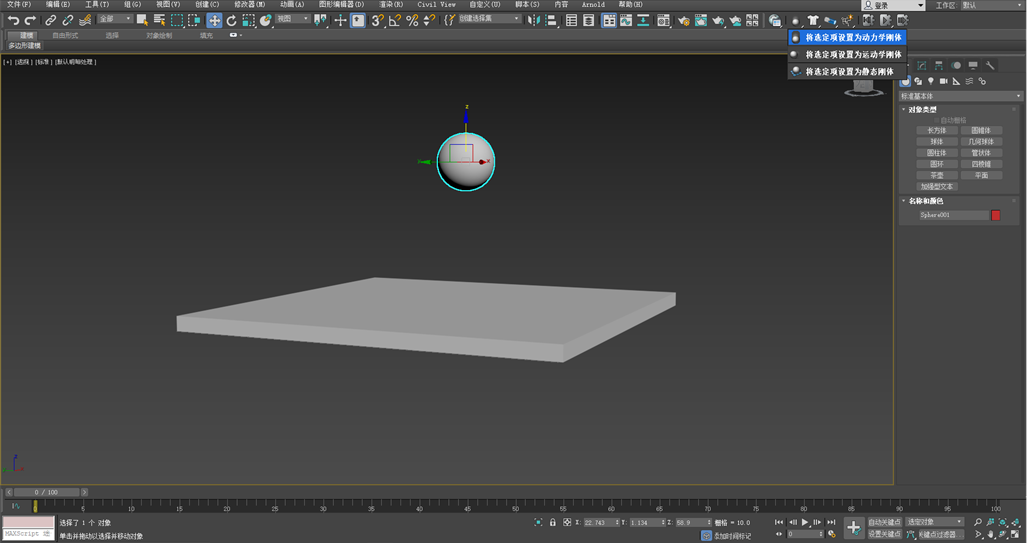Click the 长方体 box primitive button
The width and height of the screenshot is (1028, 543).
pos(937,130)
